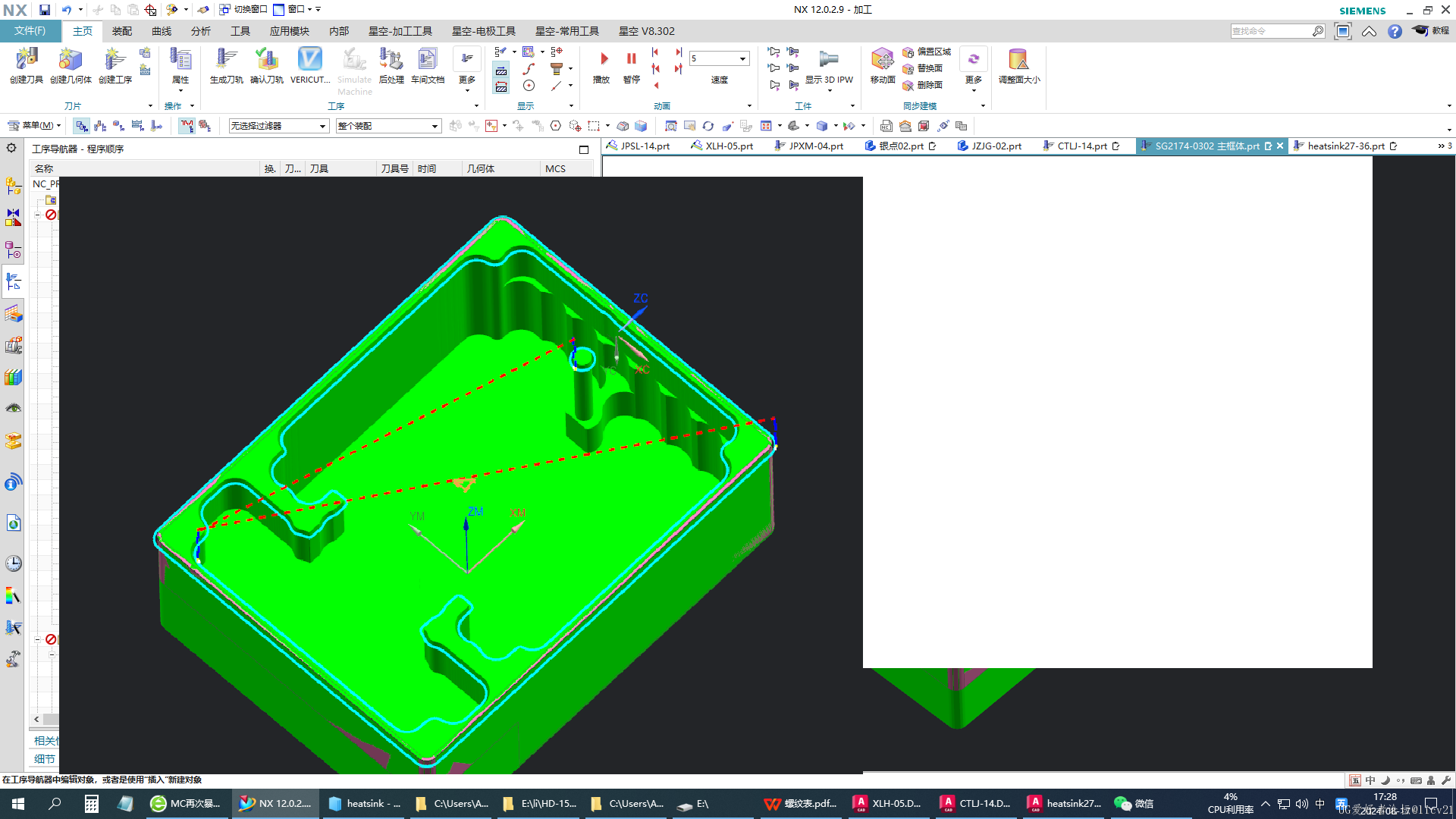
Task: Toggle the upper tool path display option
Action: tap(501, 70)
